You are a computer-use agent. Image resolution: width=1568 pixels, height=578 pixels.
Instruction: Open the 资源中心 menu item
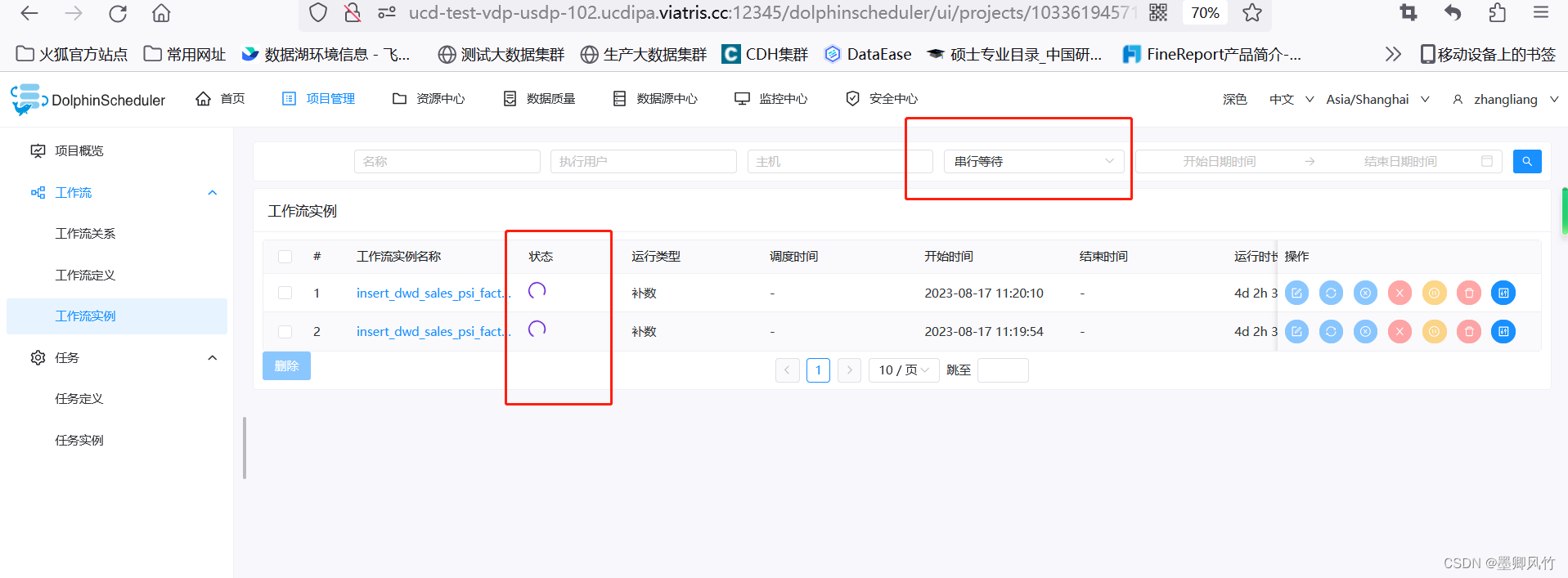tap(429, 99)
